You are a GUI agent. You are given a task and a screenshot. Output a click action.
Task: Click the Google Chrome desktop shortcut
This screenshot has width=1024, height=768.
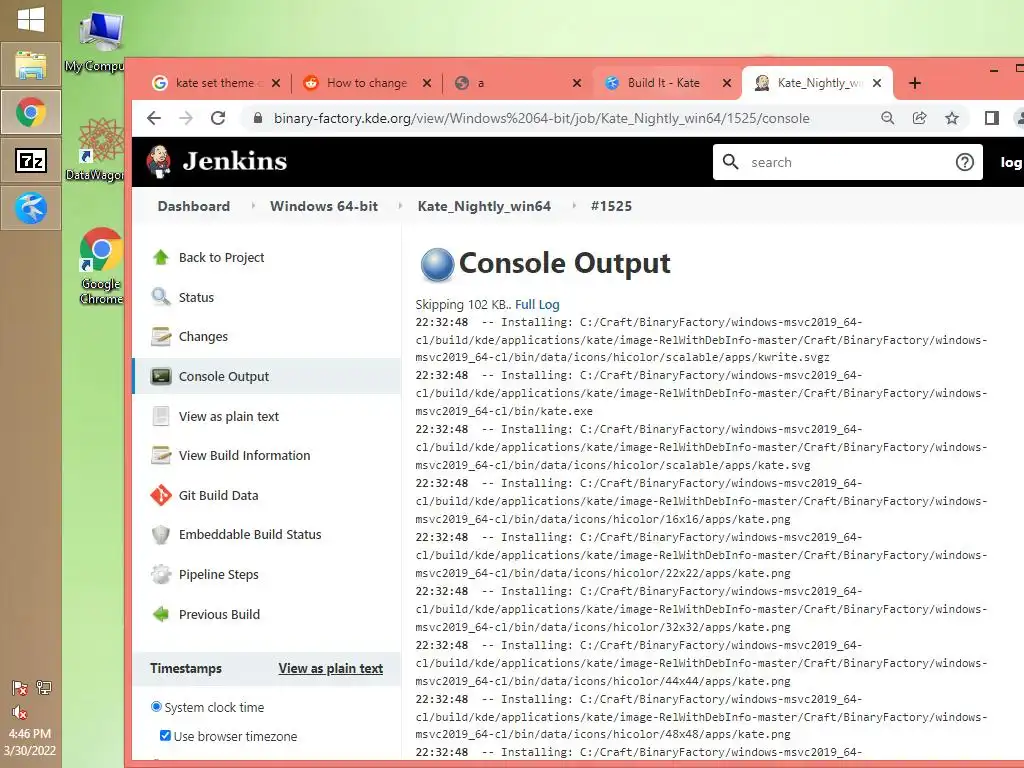click(x=101, y=266)
